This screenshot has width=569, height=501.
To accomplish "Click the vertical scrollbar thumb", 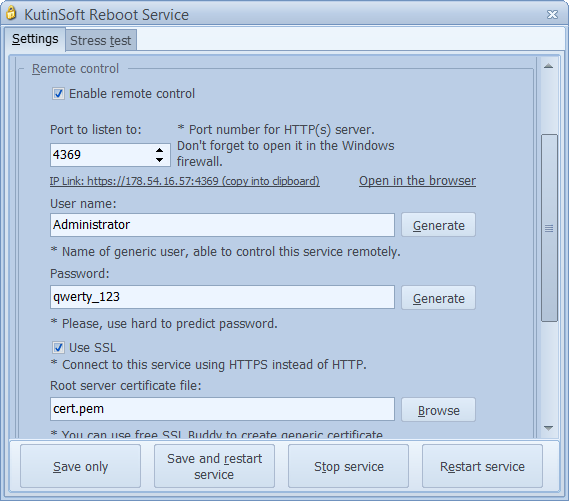I will pos(549,228).
